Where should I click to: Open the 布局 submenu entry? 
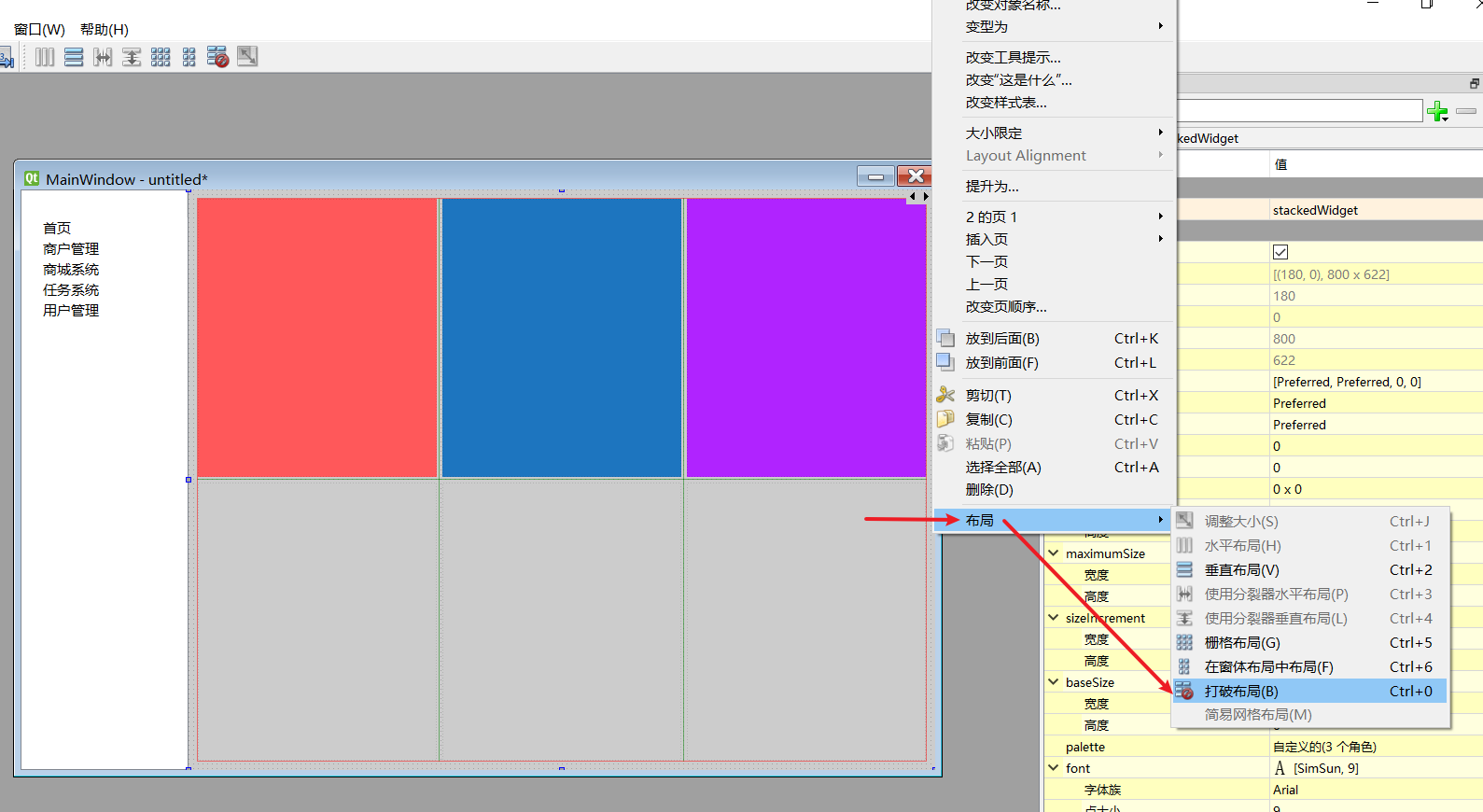pyautogui.click(x=1053, y=521)
